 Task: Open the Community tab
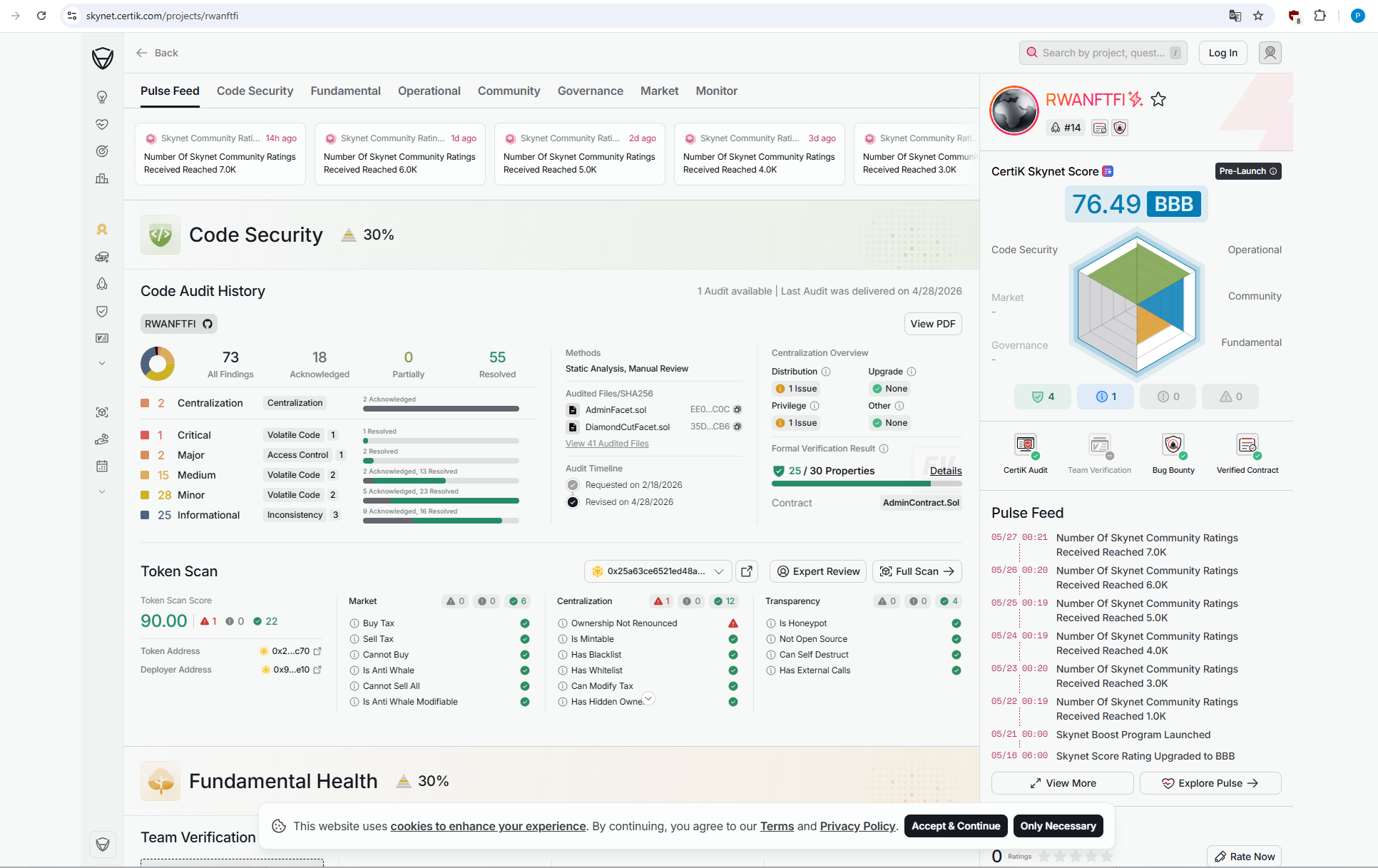click(x=509, y=91)
